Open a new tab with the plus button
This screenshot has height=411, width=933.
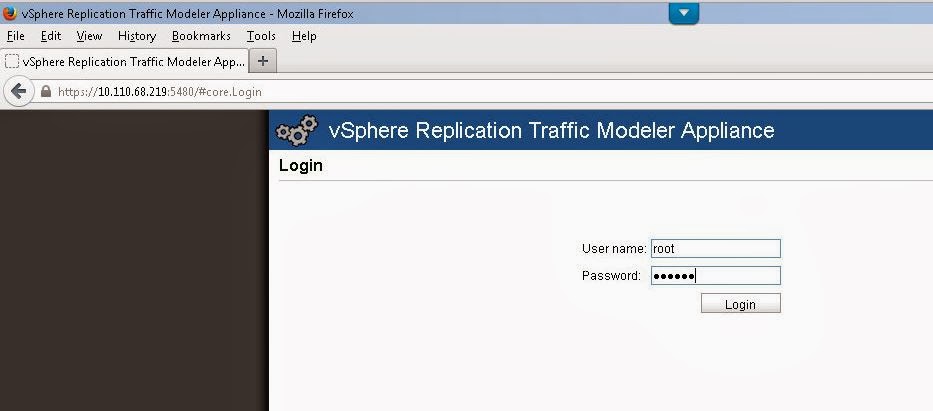pyautogui.click(x=263, y=61)
